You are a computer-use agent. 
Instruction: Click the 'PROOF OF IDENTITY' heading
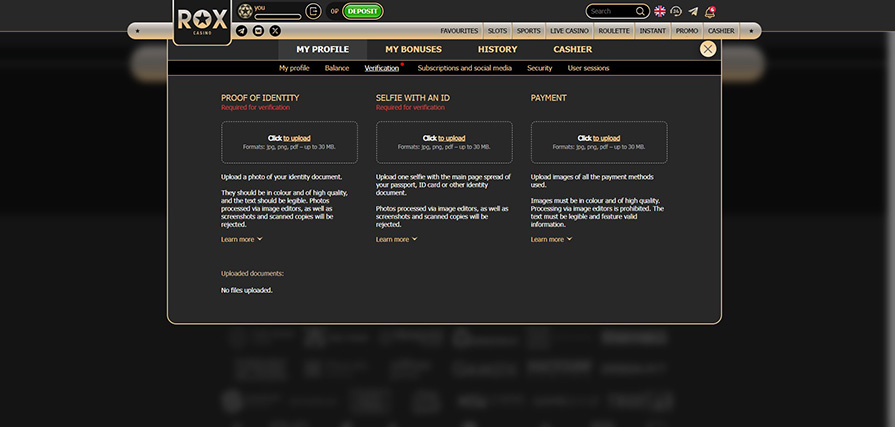(x=260, y=98)
